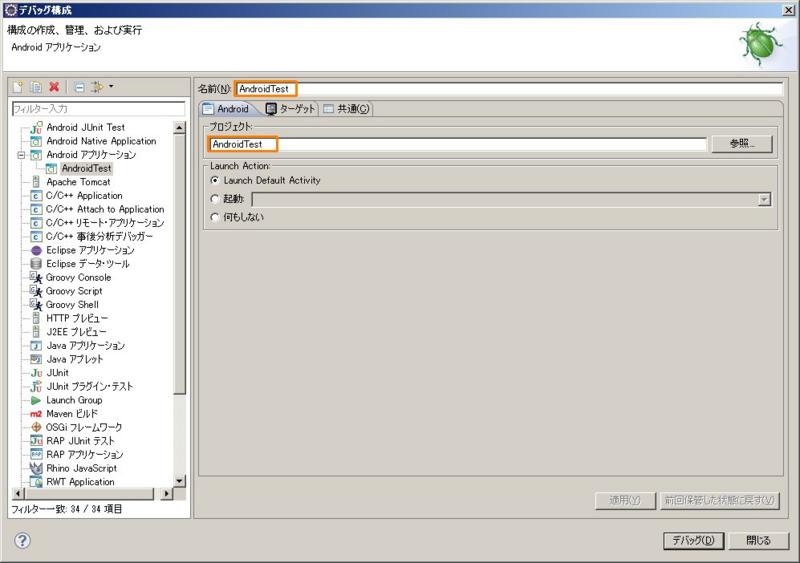Viewport: 800px width, 563px height.
Task: Select C/C++ リモート・アプリケーション entry
Action: click(x=105, y=223)
